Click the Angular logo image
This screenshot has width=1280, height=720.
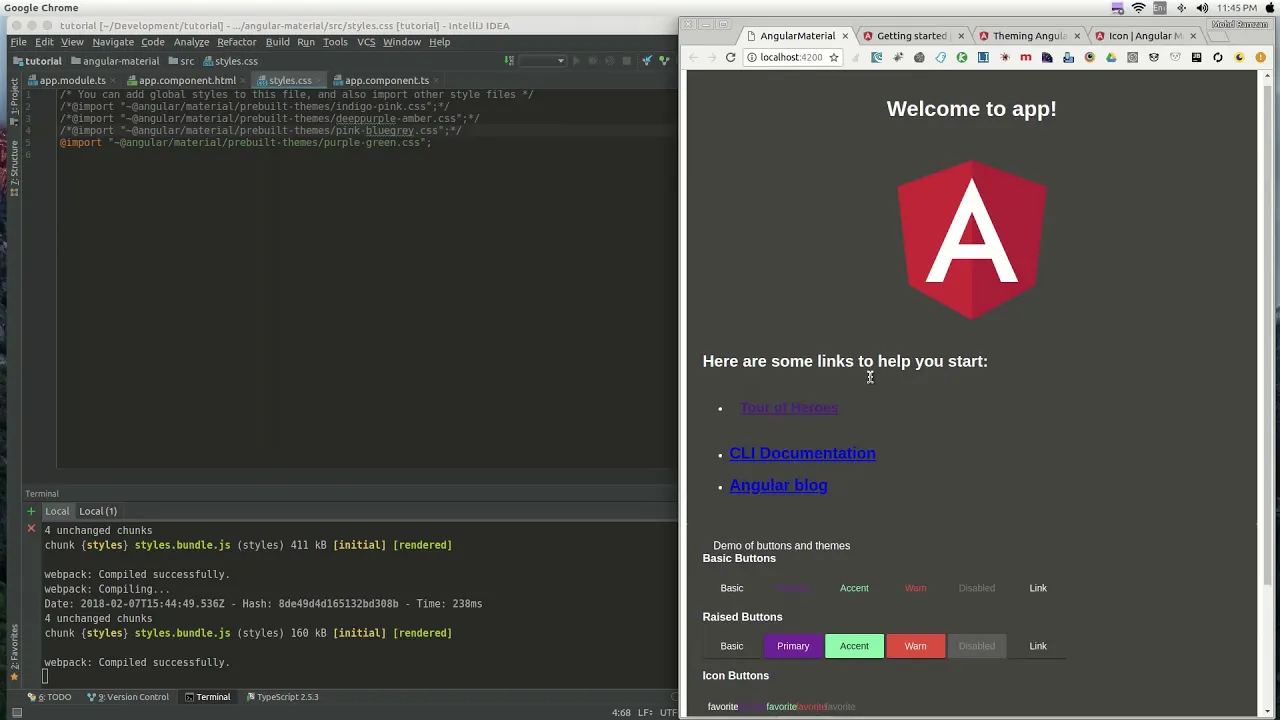pyautogui.click(x=972, y=240)
